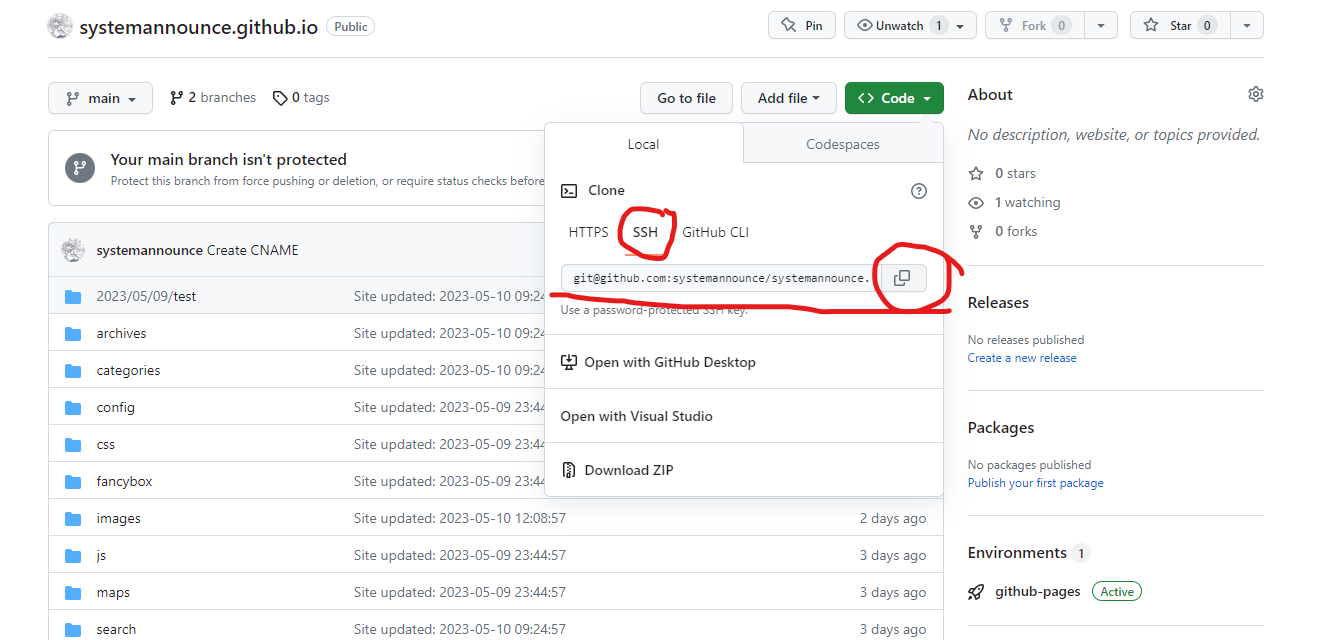1339x640 pixels.
Task: Pin this repository with the Pin button
Action: click(802, 26)
